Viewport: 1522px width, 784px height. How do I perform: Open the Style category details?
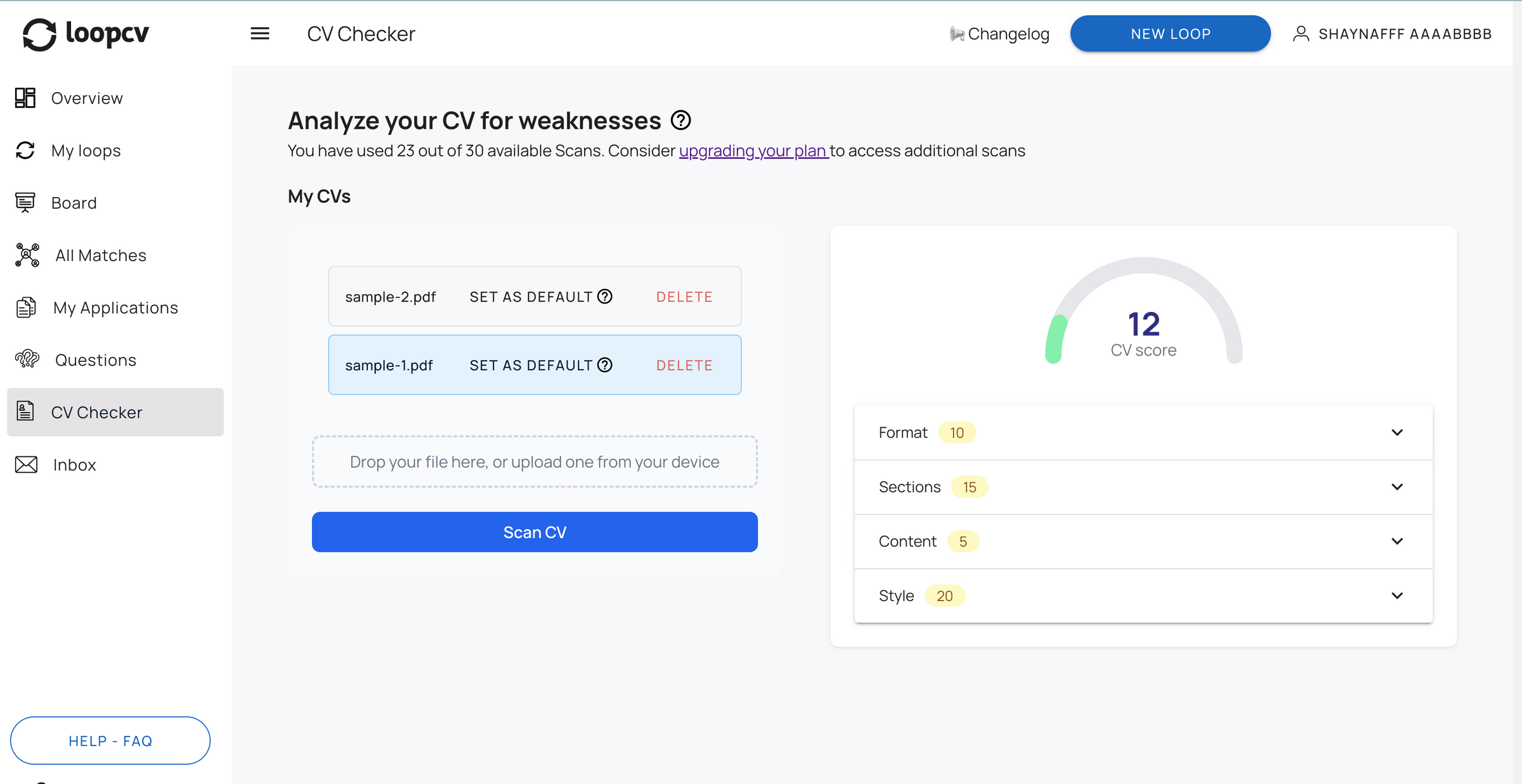(x=1397, y=595)
